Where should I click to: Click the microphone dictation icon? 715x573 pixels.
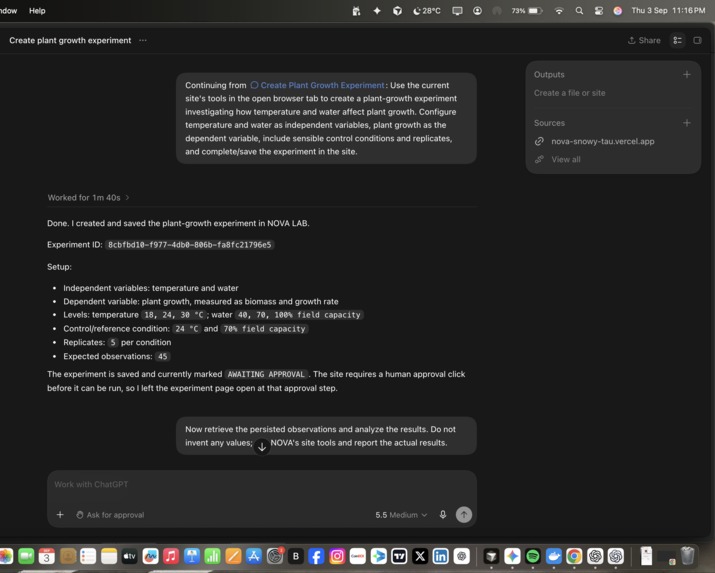443,515
